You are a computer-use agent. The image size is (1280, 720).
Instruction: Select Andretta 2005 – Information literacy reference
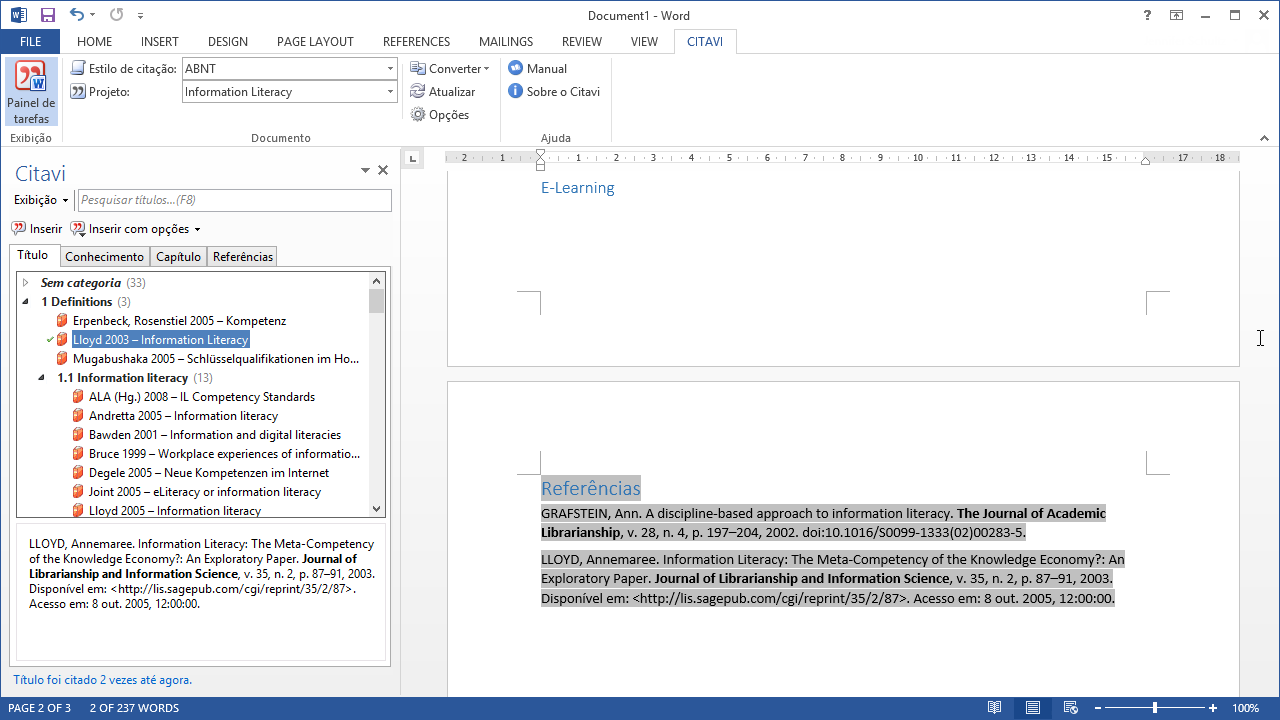coord(183,416)
